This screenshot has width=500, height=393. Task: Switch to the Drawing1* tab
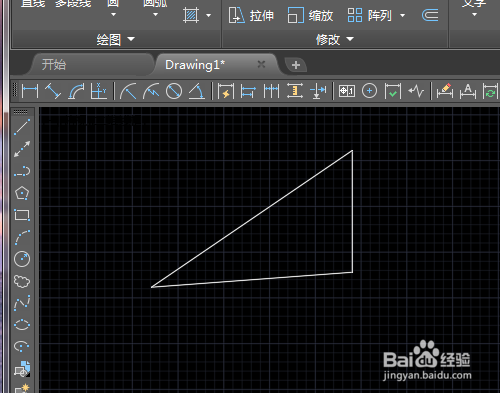click(x=195, y=64)
